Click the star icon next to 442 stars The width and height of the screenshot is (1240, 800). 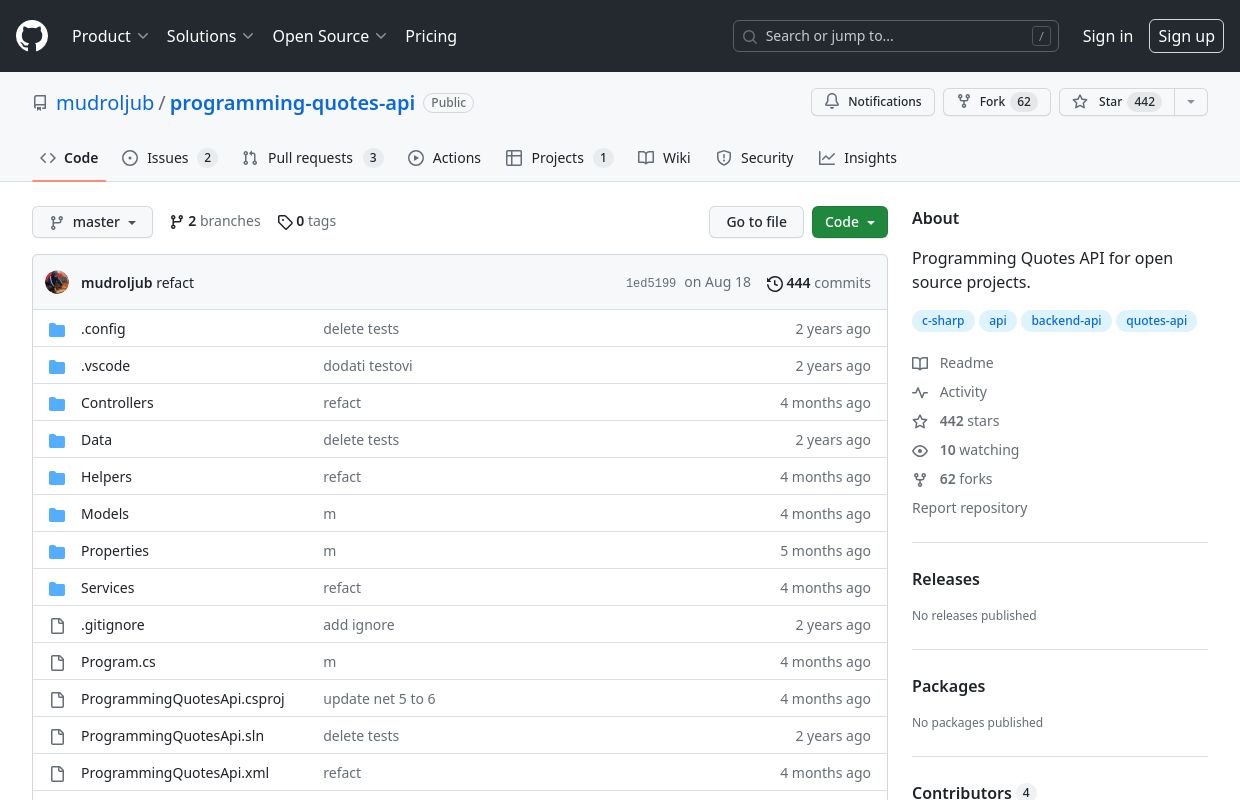920,421
